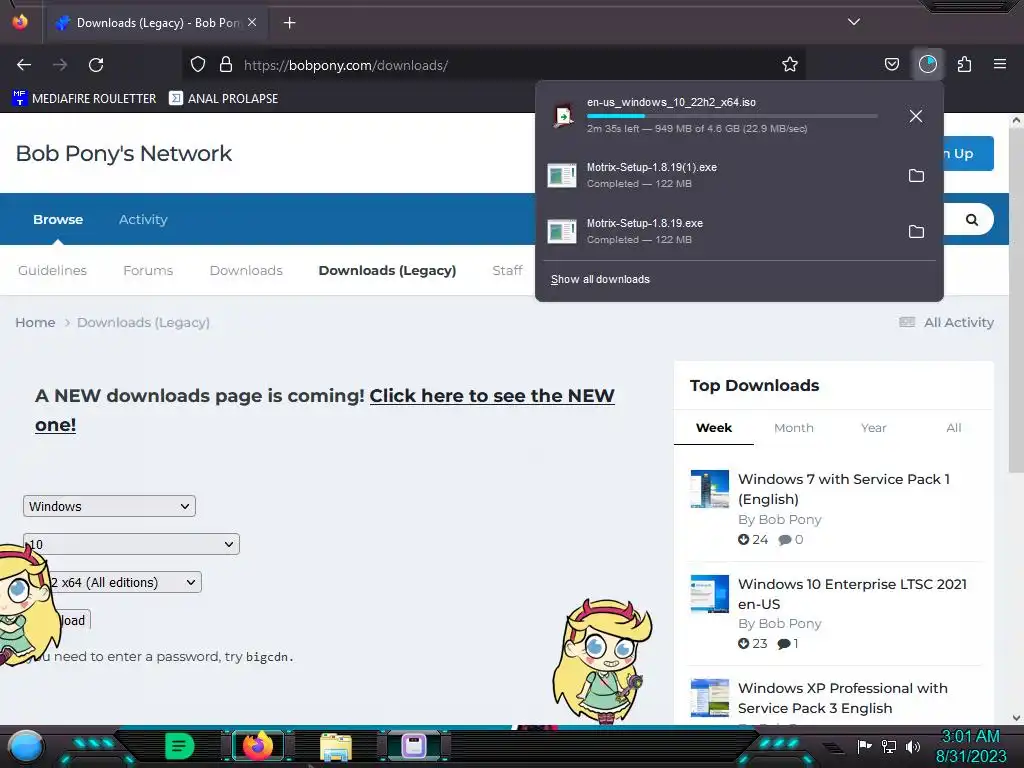List all tabs with the chevron button

pos(854,22)
